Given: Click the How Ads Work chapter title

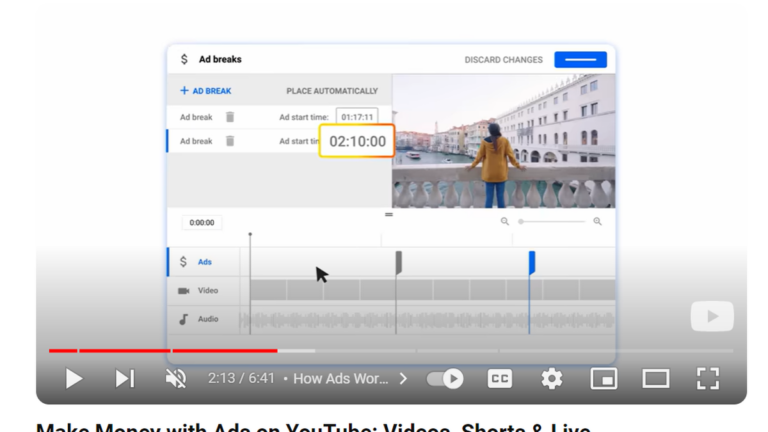Looking at the screenshot, I should [341, 379].
